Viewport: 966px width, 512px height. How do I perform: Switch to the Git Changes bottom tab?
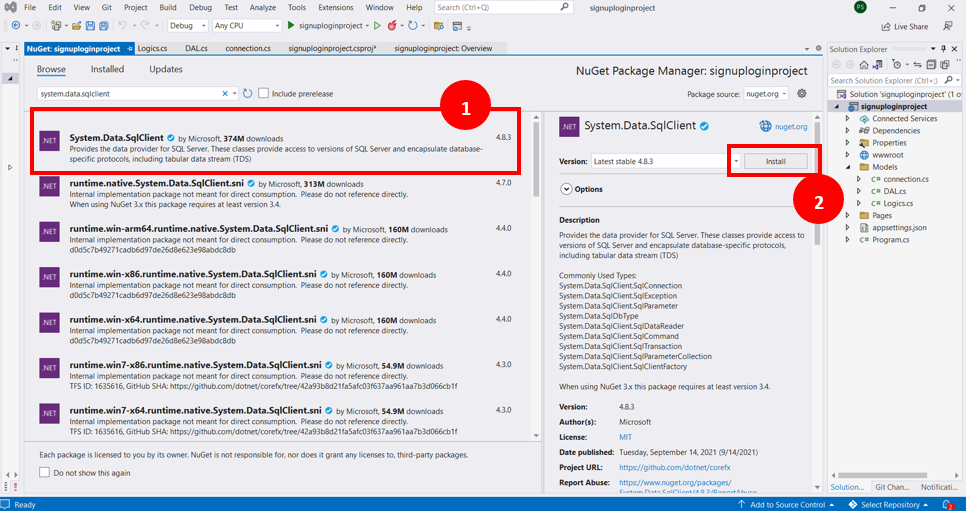coord(892,487)
